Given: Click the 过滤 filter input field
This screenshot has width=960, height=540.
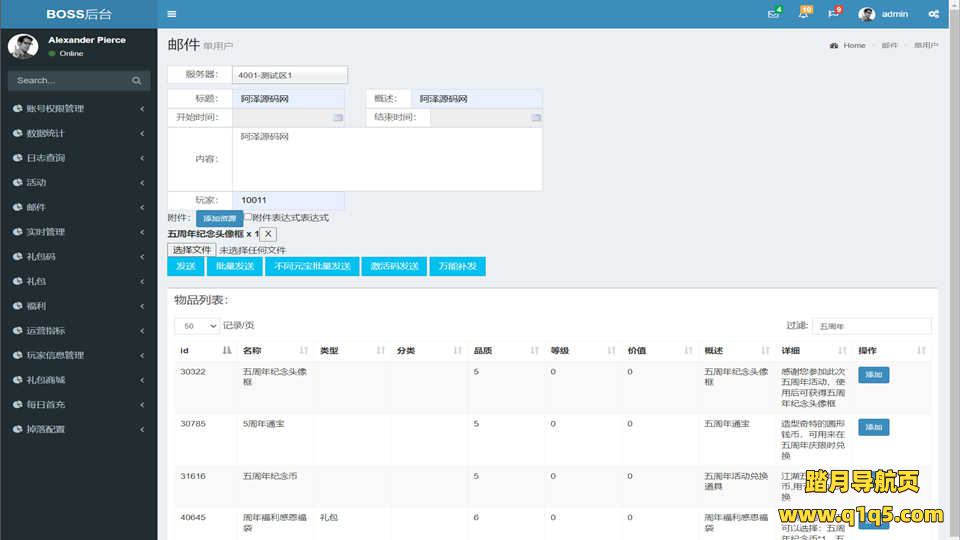Looking at the screenshot, I should 871,326.
